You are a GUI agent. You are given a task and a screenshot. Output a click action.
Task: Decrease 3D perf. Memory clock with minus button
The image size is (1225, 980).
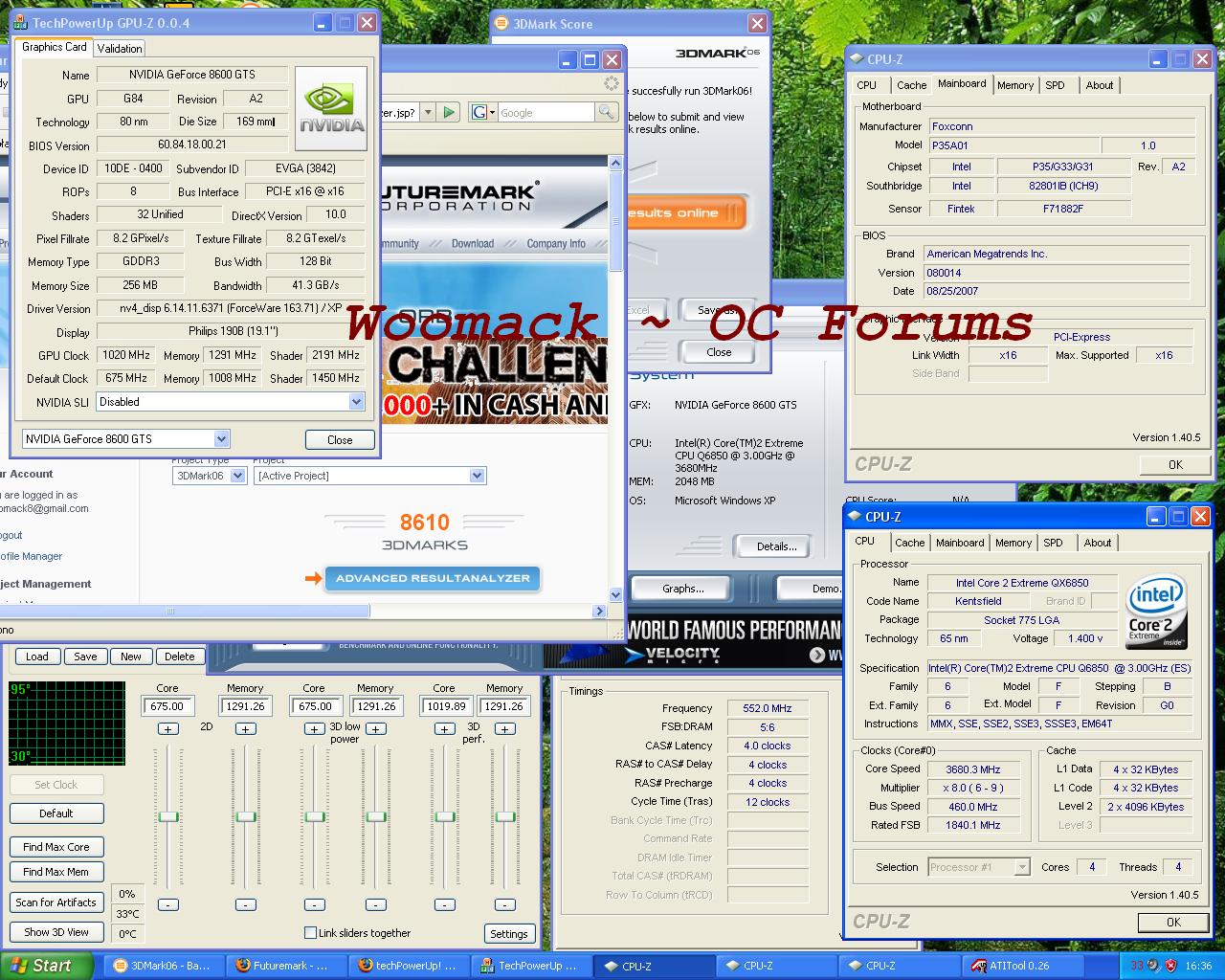point(505,904)
